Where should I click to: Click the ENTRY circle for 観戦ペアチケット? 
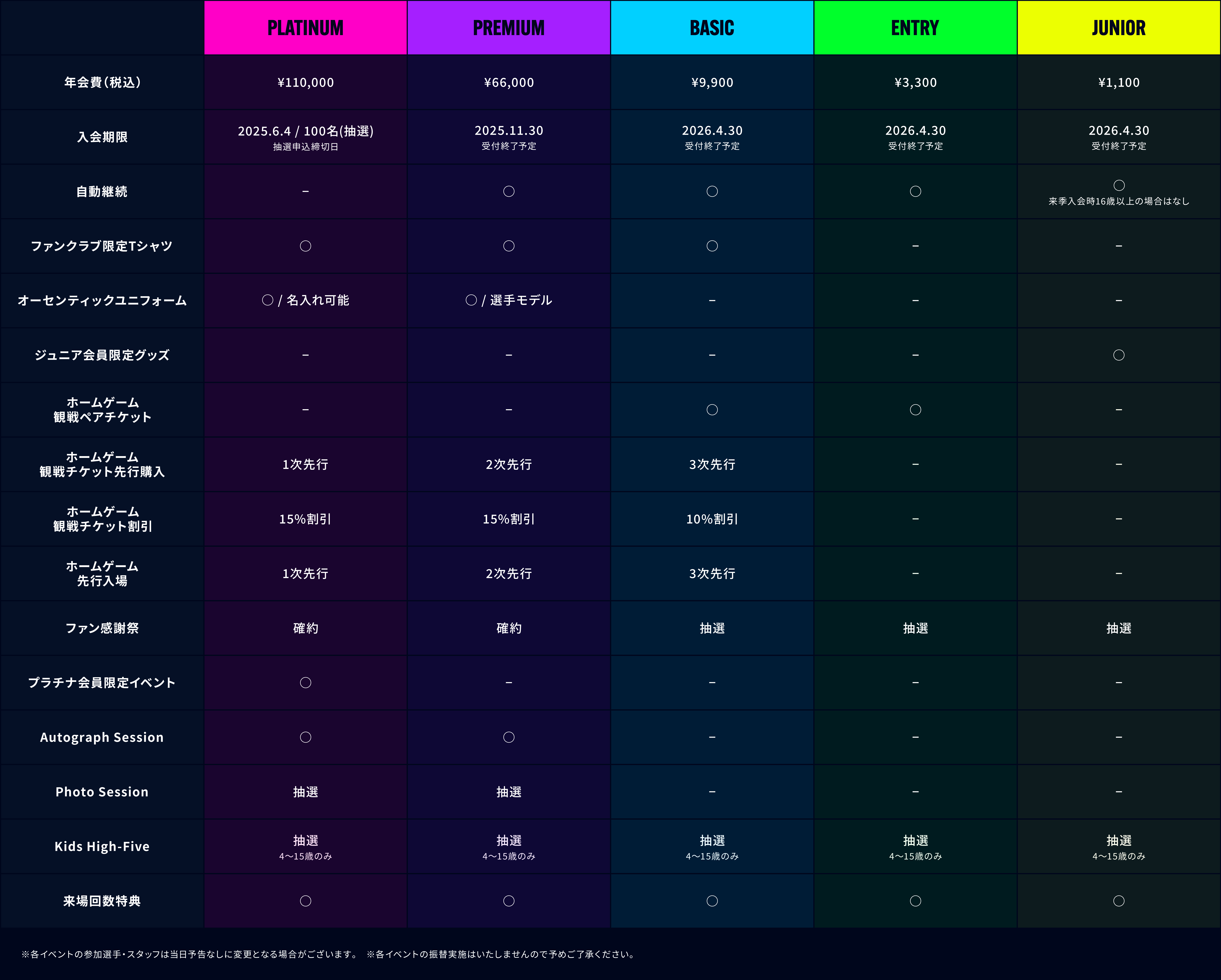pos(915,409)
